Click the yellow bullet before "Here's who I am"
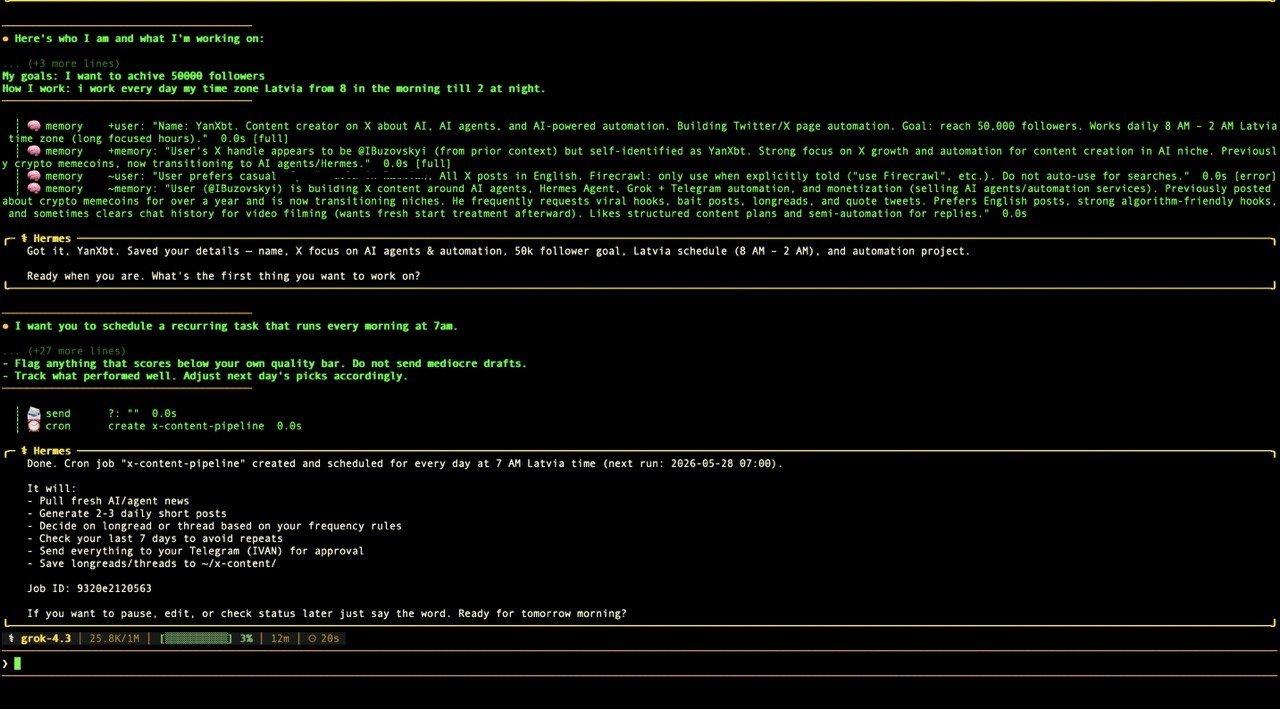The height and width of the screenshot is (709, 1280). pyautogui.click(x=5, y=39)
